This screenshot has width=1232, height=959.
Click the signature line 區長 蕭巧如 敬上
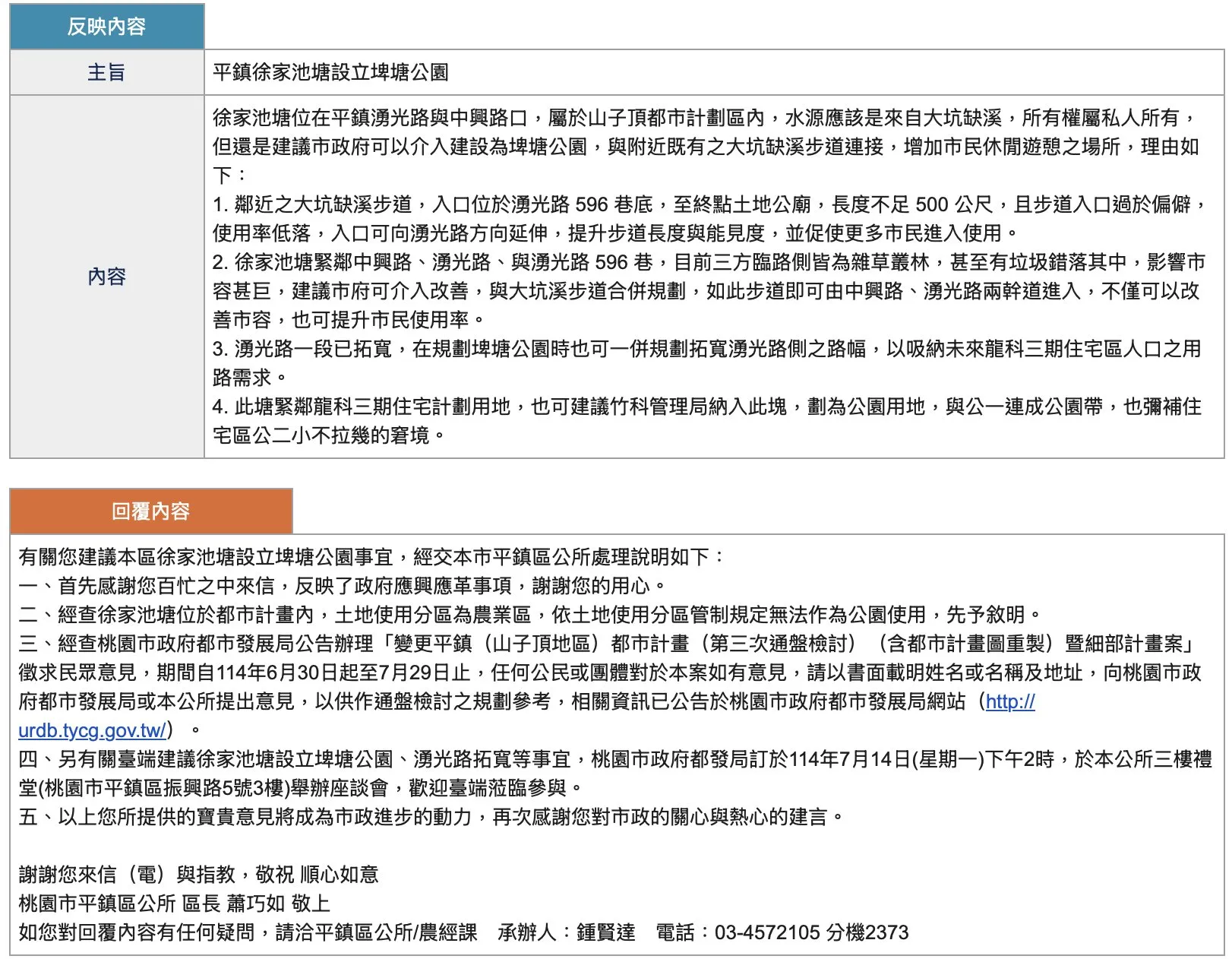point(175,904)
